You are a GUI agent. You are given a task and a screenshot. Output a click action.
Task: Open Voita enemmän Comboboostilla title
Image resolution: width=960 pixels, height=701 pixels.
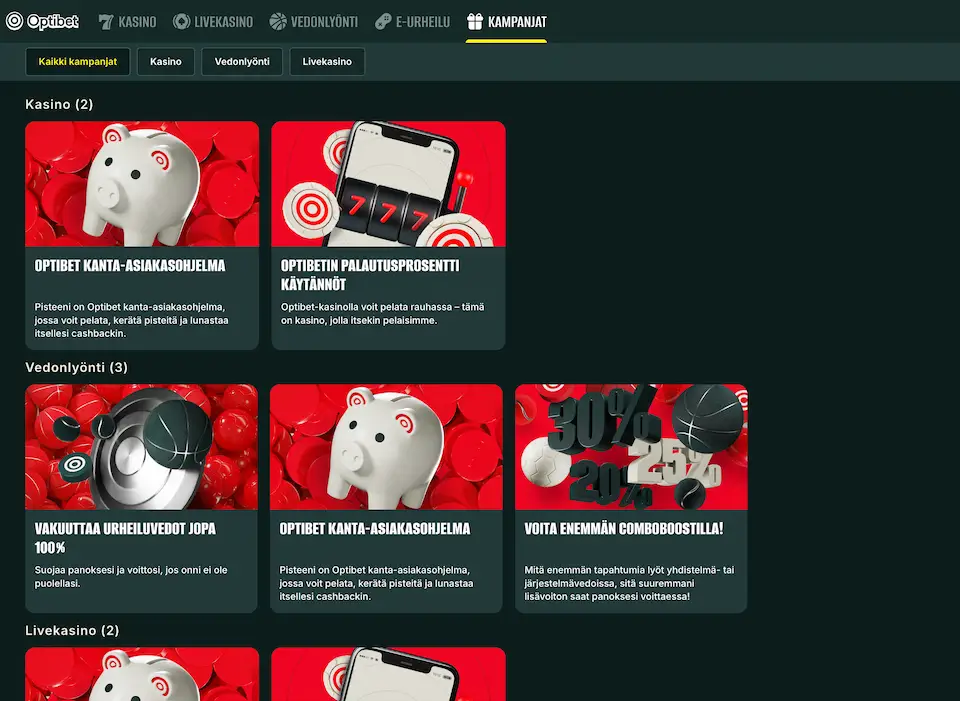click(x=623, y=529)
